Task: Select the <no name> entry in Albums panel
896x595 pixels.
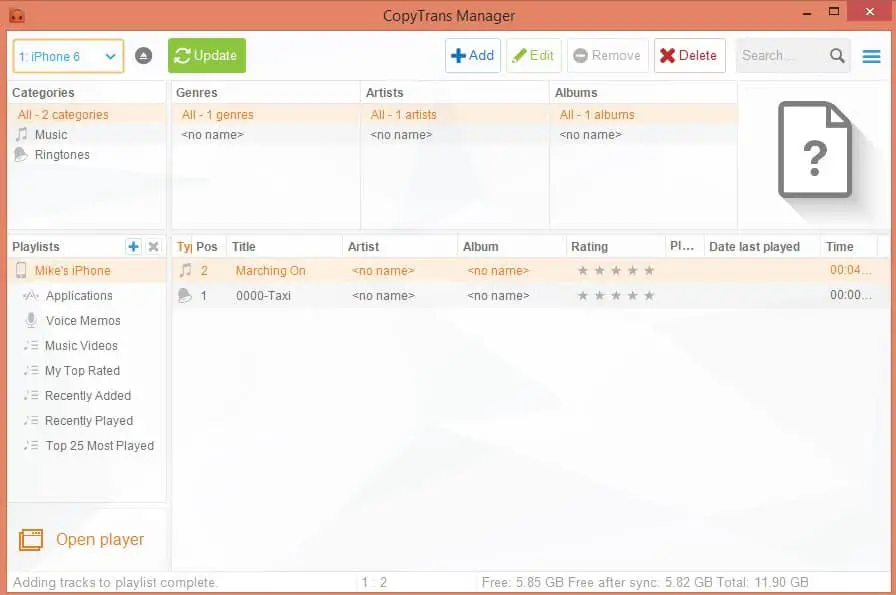Action: (643, 135)
